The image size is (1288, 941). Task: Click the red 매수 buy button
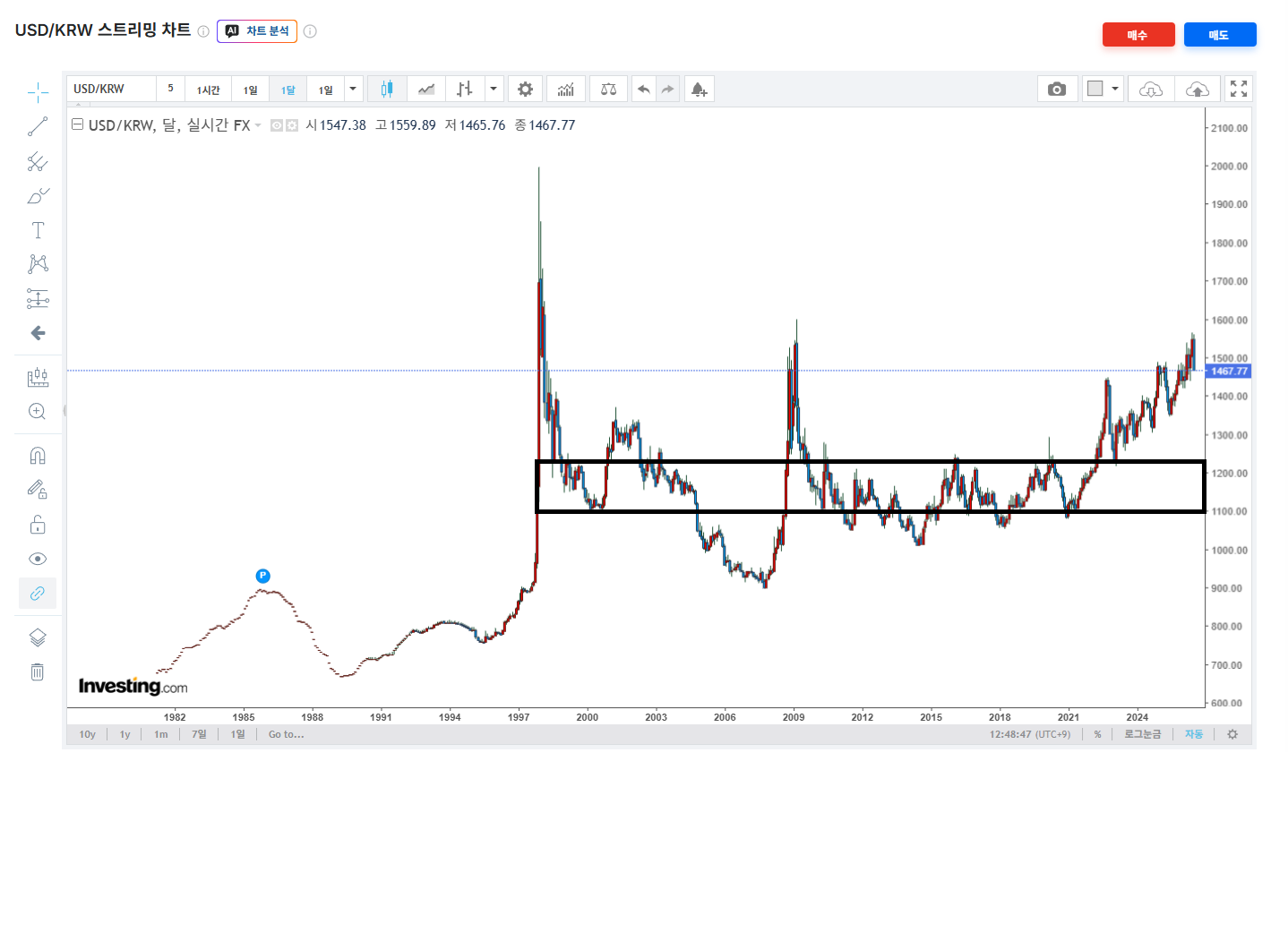[x=1138, y=34]
